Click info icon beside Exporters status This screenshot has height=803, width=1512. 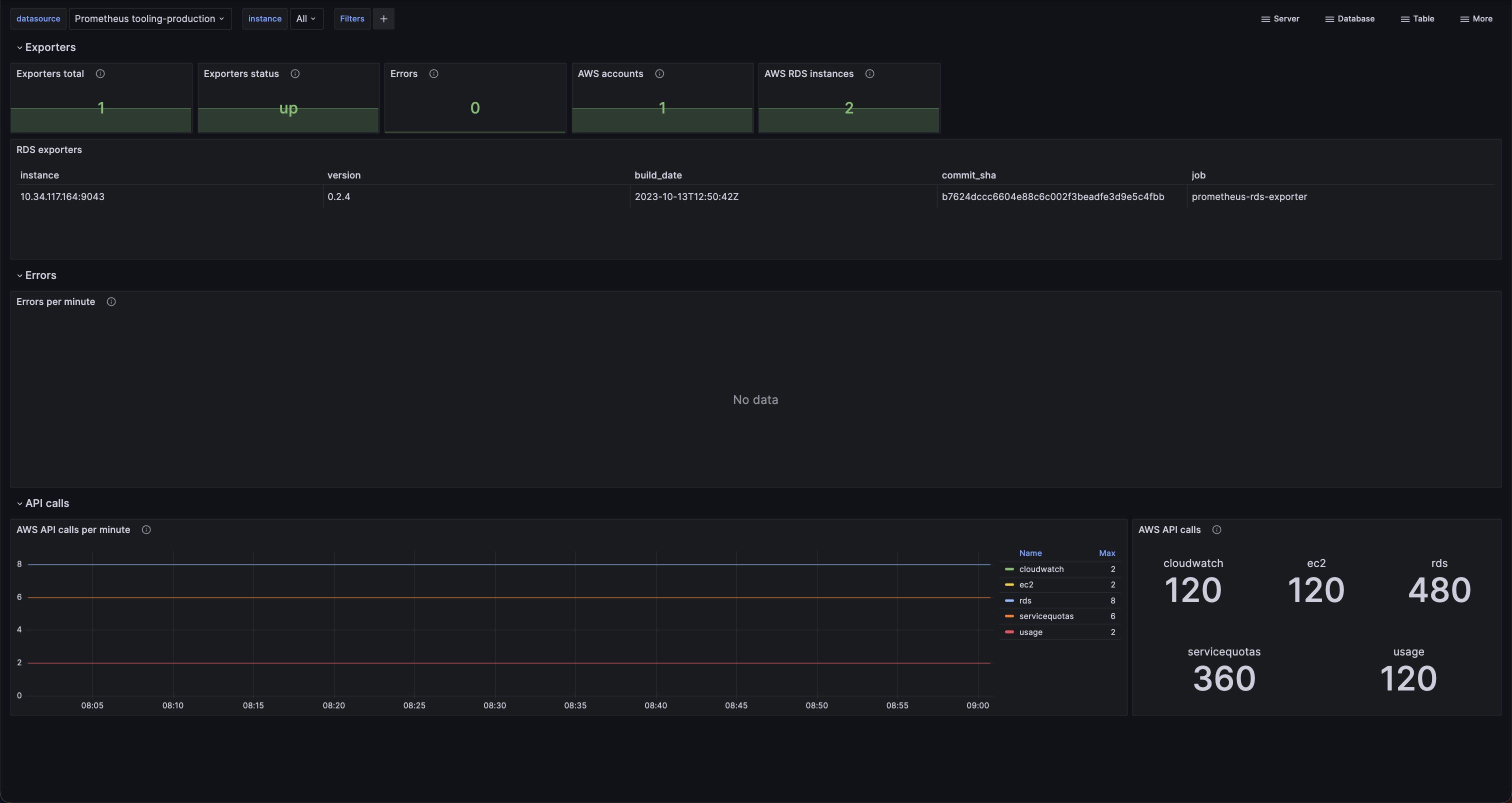[295, 74]
